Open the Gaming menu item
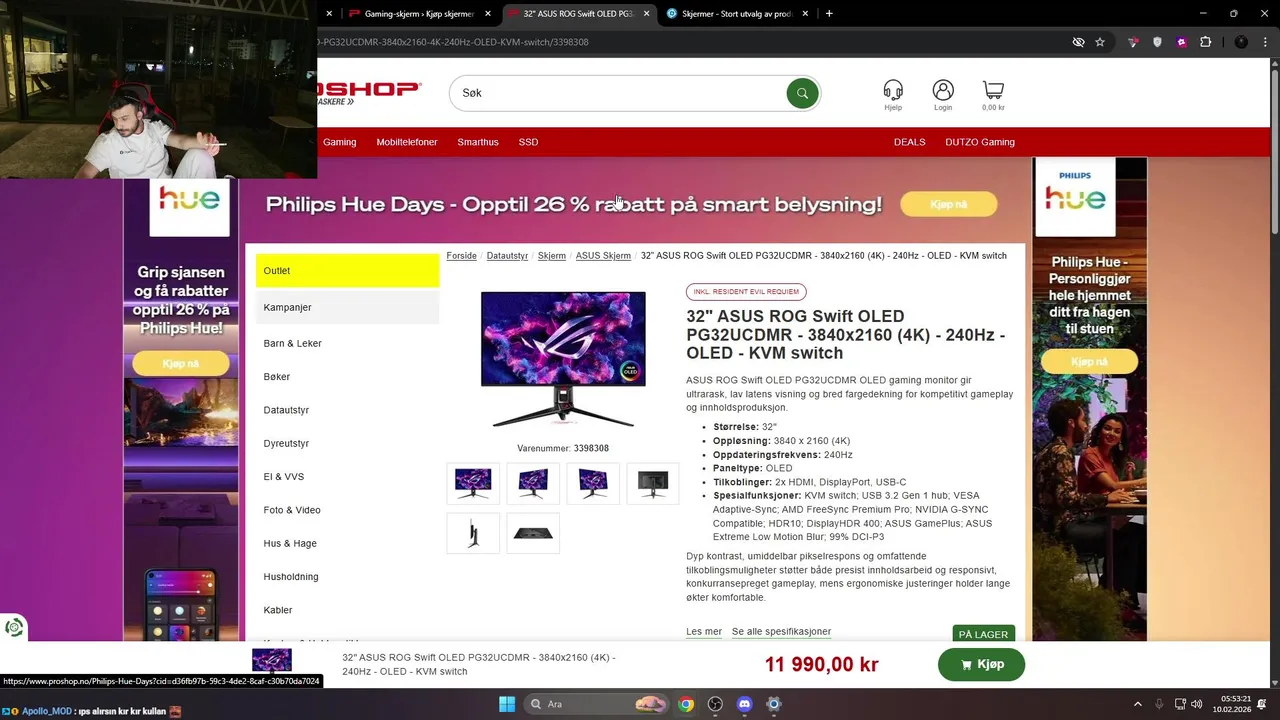The image size is (1280, 720). pyautogui.click(x=340, y=142)
